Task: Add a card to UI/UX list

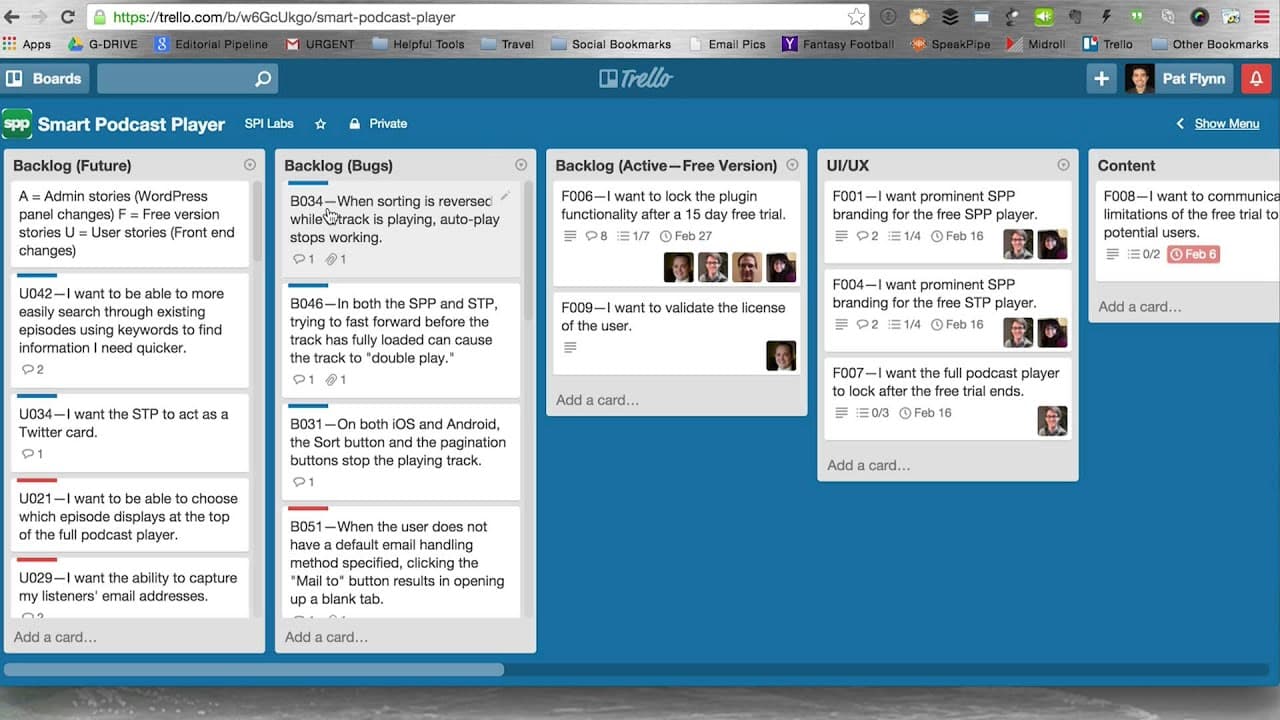Action: click(x=868, y=465)
